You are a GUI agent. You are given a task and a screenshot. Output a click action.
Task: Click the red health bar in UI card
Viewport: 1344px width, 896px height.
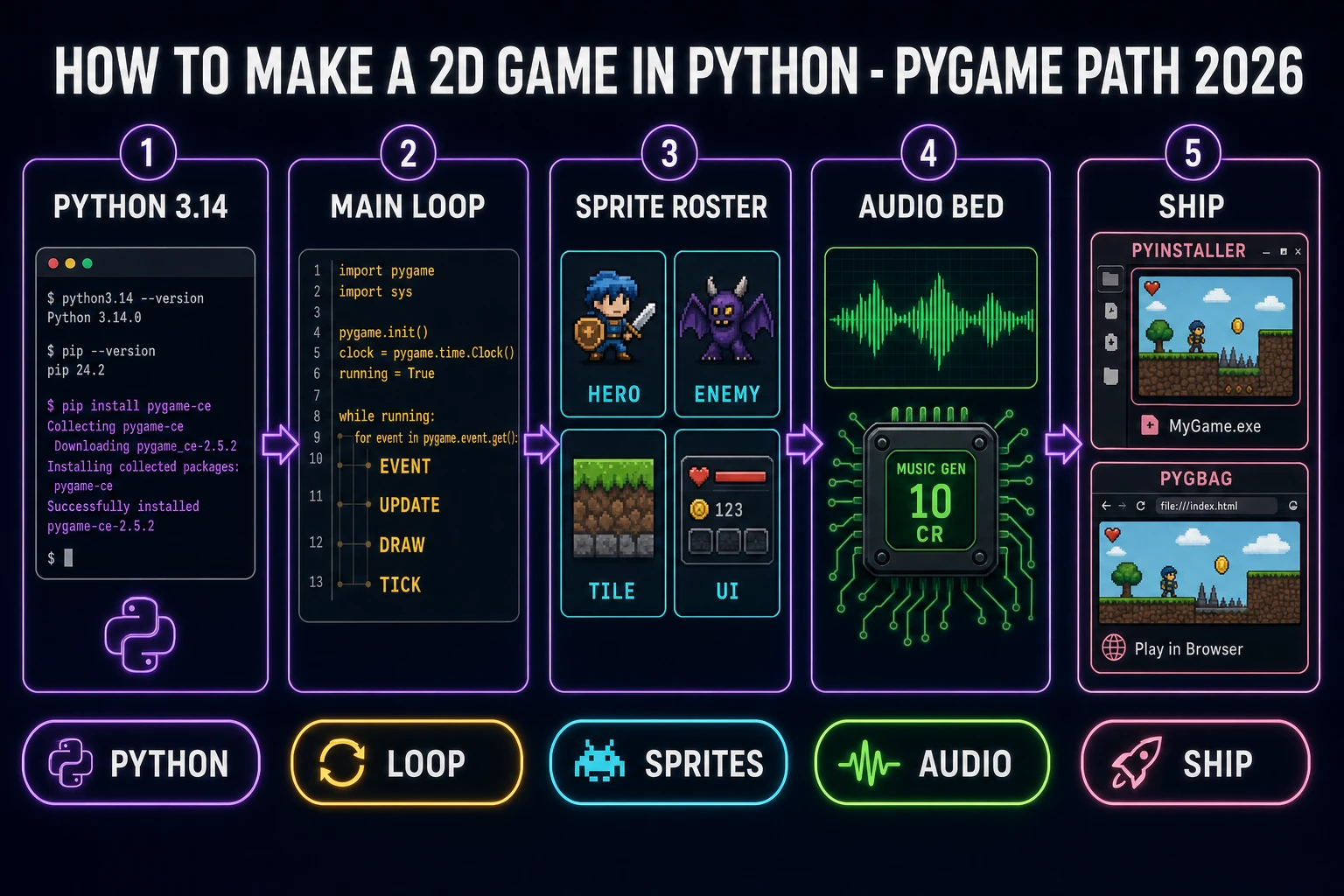[740, 477]
